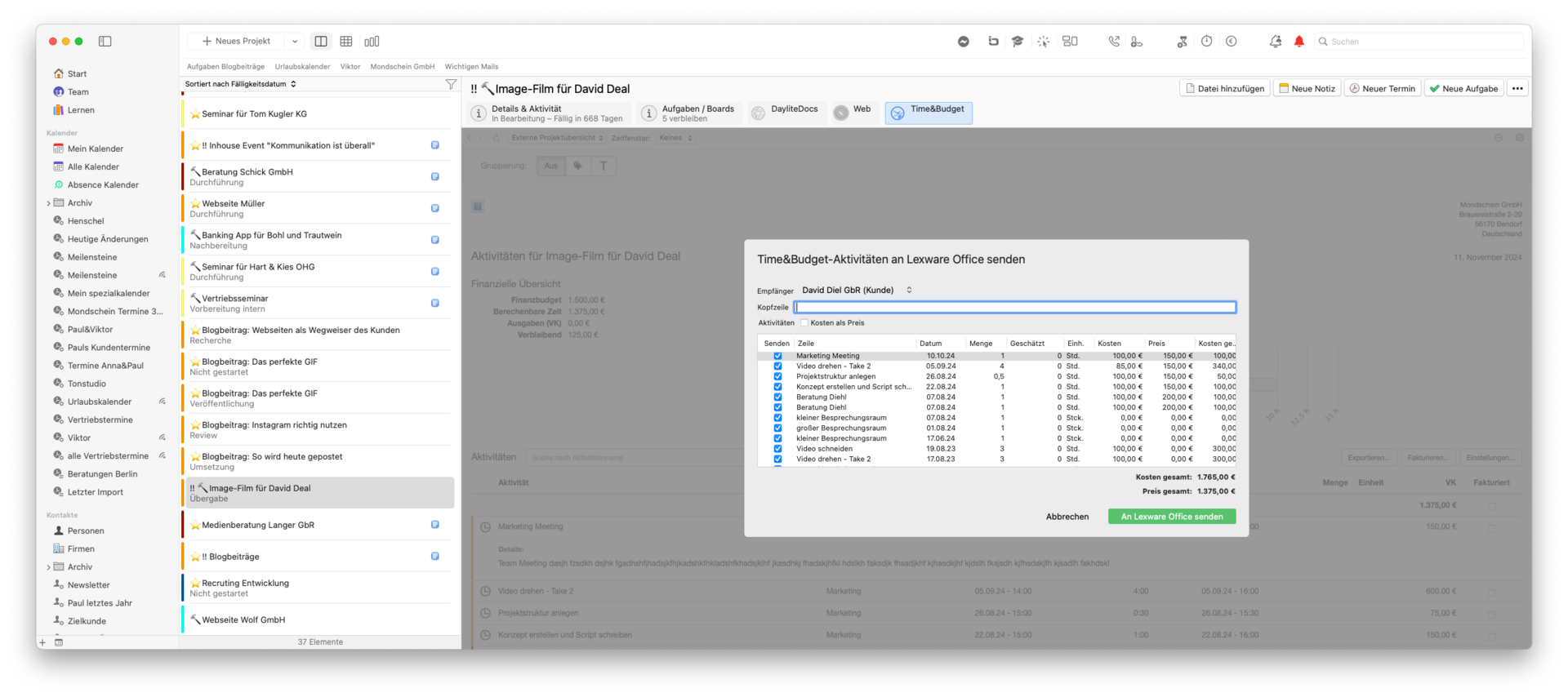Image resolution: width=1568 pixels, height=697 pixels.
Task: Uncheck Senden for Marketing Meeting row
Action: [x=777, y=356]
